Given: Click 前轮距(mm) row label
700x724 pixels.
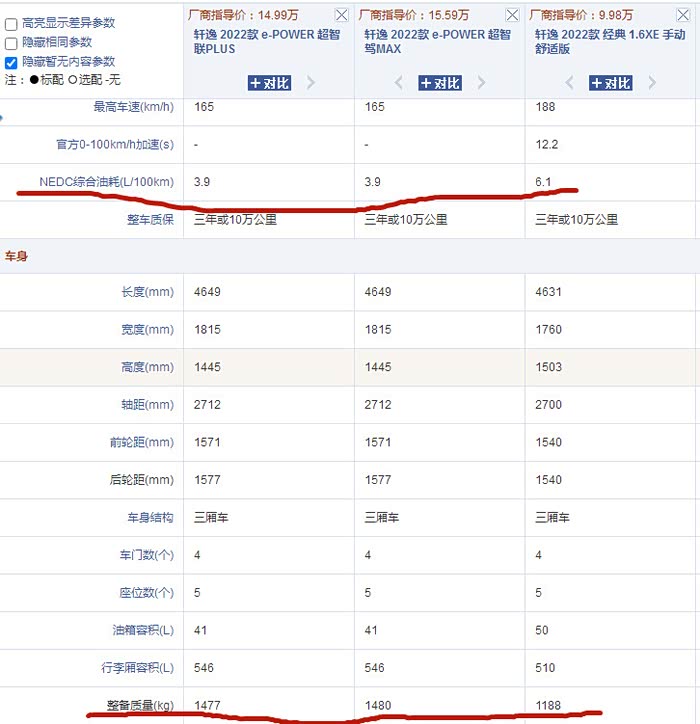Looking at the screenshot, I should pyautogui.click(x=142, y=442).
